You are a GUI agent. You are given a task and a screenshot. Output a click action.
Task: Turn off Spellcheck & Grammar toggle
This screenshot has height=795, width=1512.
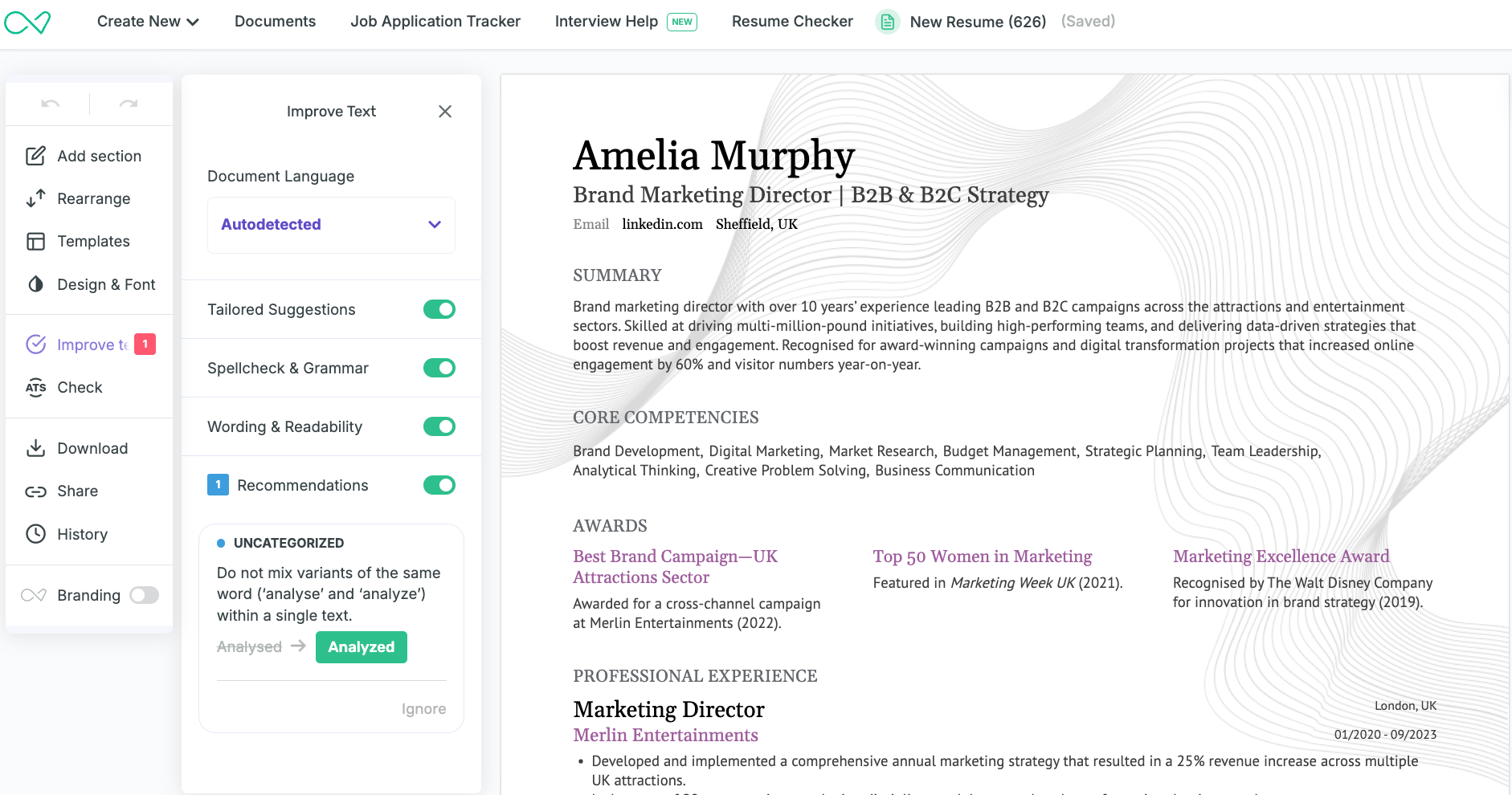tap(439, 368)
